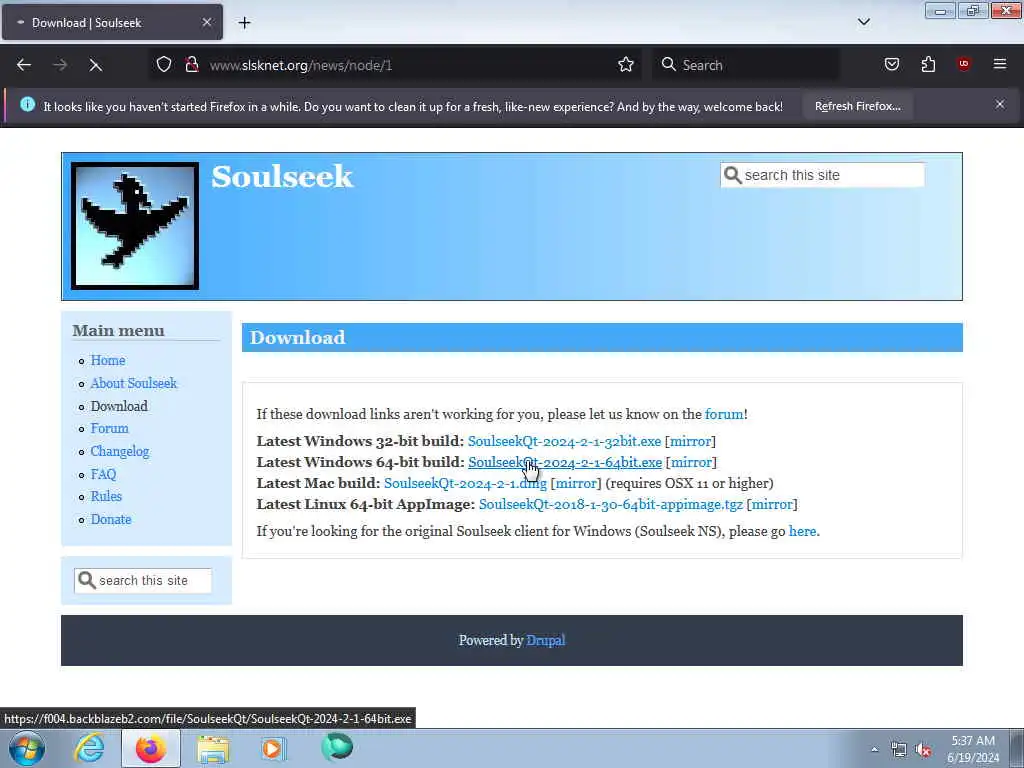
Task: Open the clock showing 5:37 AM
Action: tap(973, 749)
